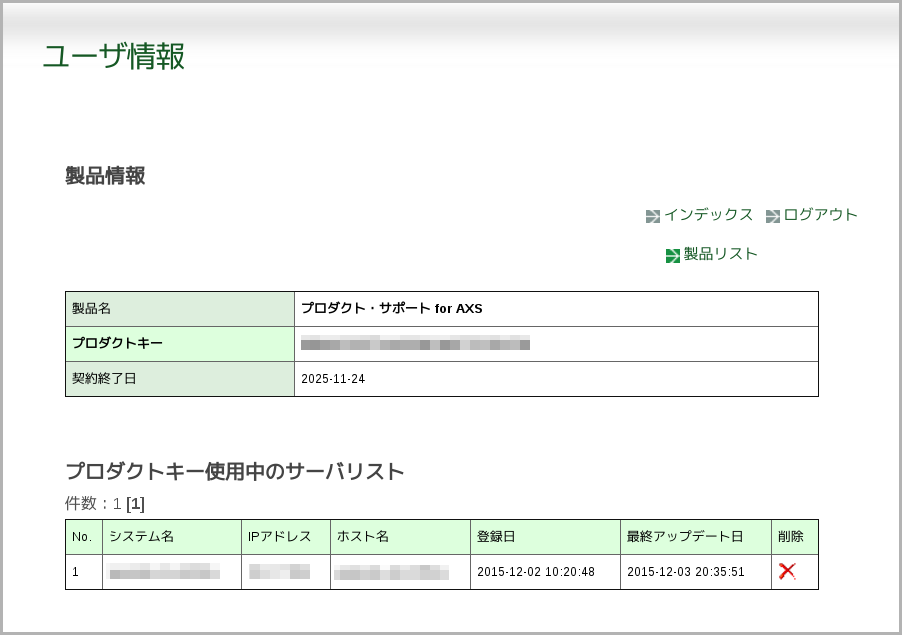902x635 pixels.
Task: Select the registration timestamp 2015-12-02 10:20:48
Action: pyautogui.click(x=536, y=572)
